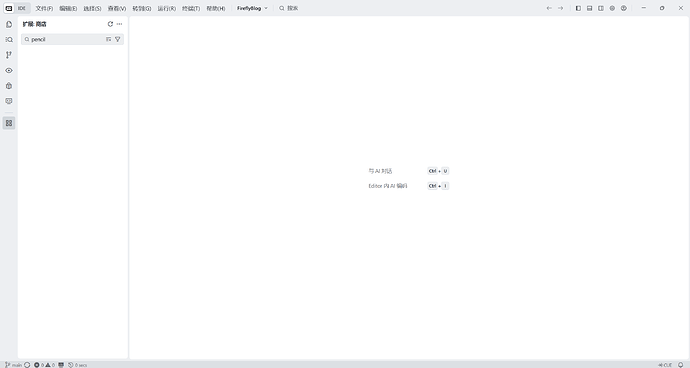Screen dimensions: 690x368
Task: Open the eye preview view in sidebar
Action: 9,70
